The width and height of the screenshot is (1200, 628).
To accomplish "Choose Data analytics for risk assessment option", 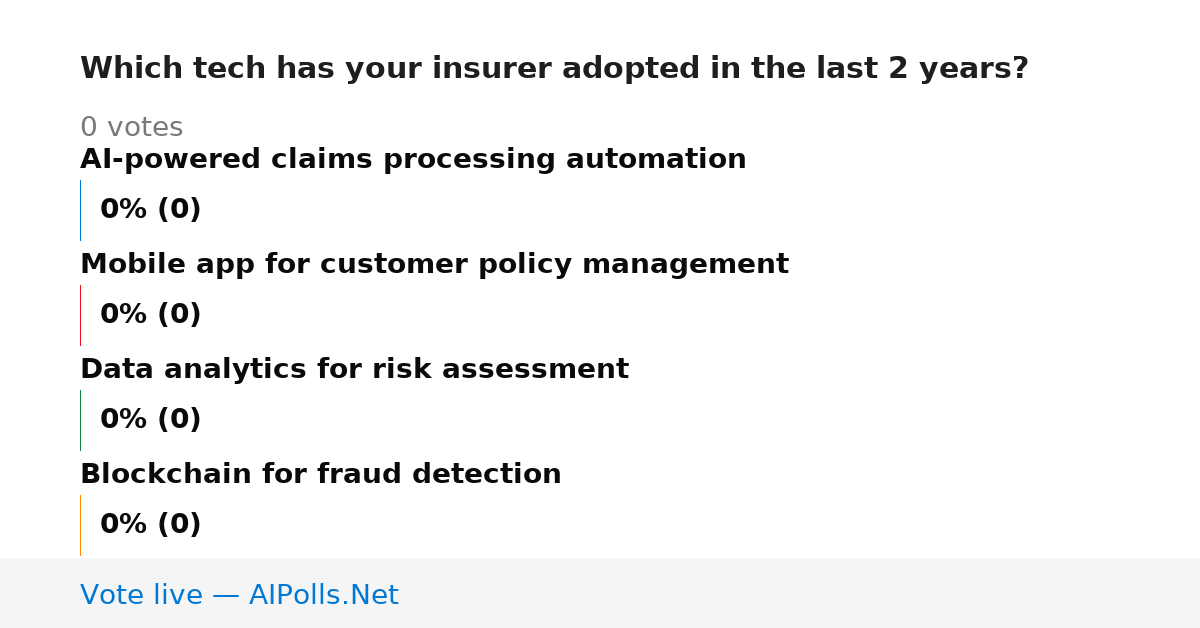I will coord(354,370).
